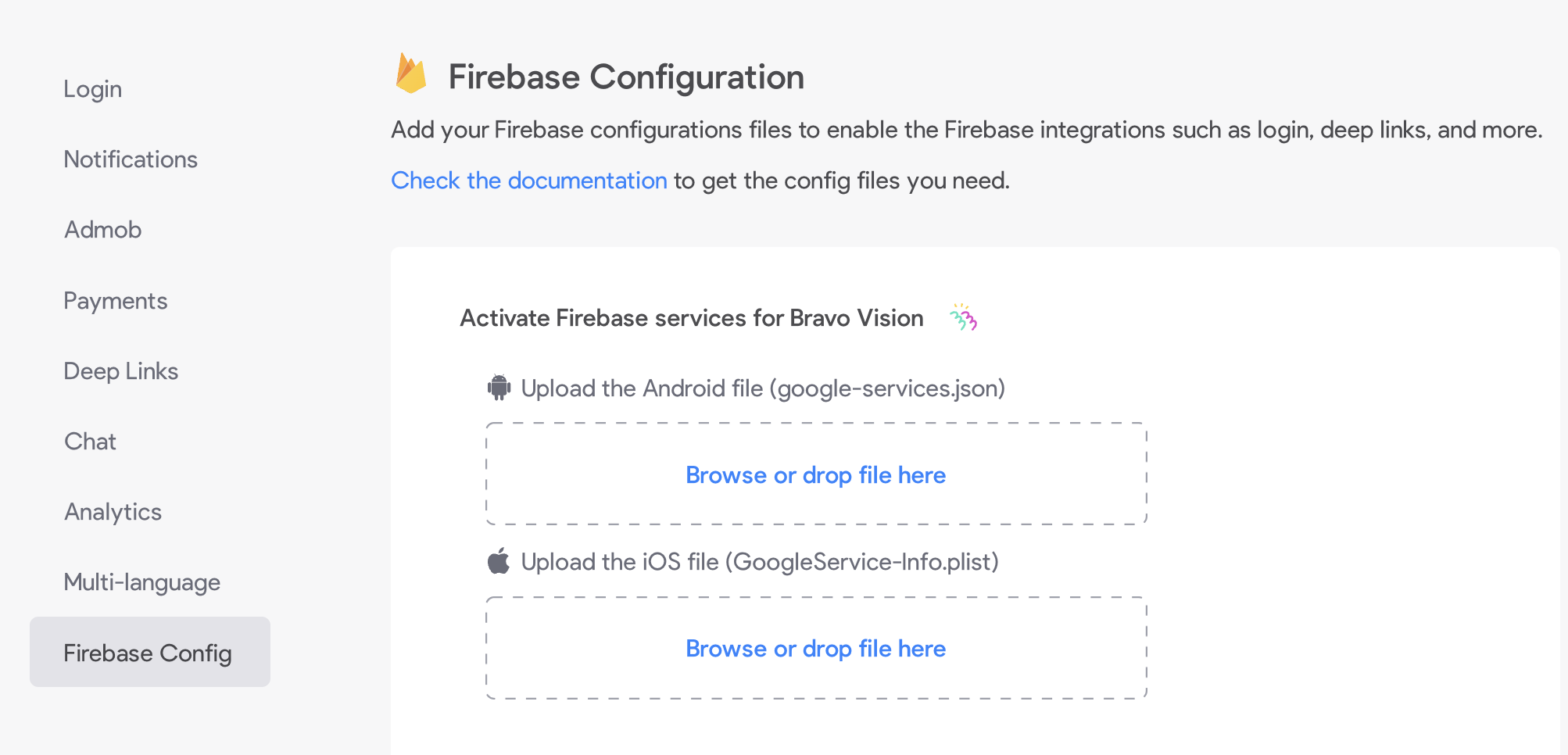The width and height of the screenshot is (1568, 755).
Task: Click the Activate Firebase services heading
Action: pos(691,318)
